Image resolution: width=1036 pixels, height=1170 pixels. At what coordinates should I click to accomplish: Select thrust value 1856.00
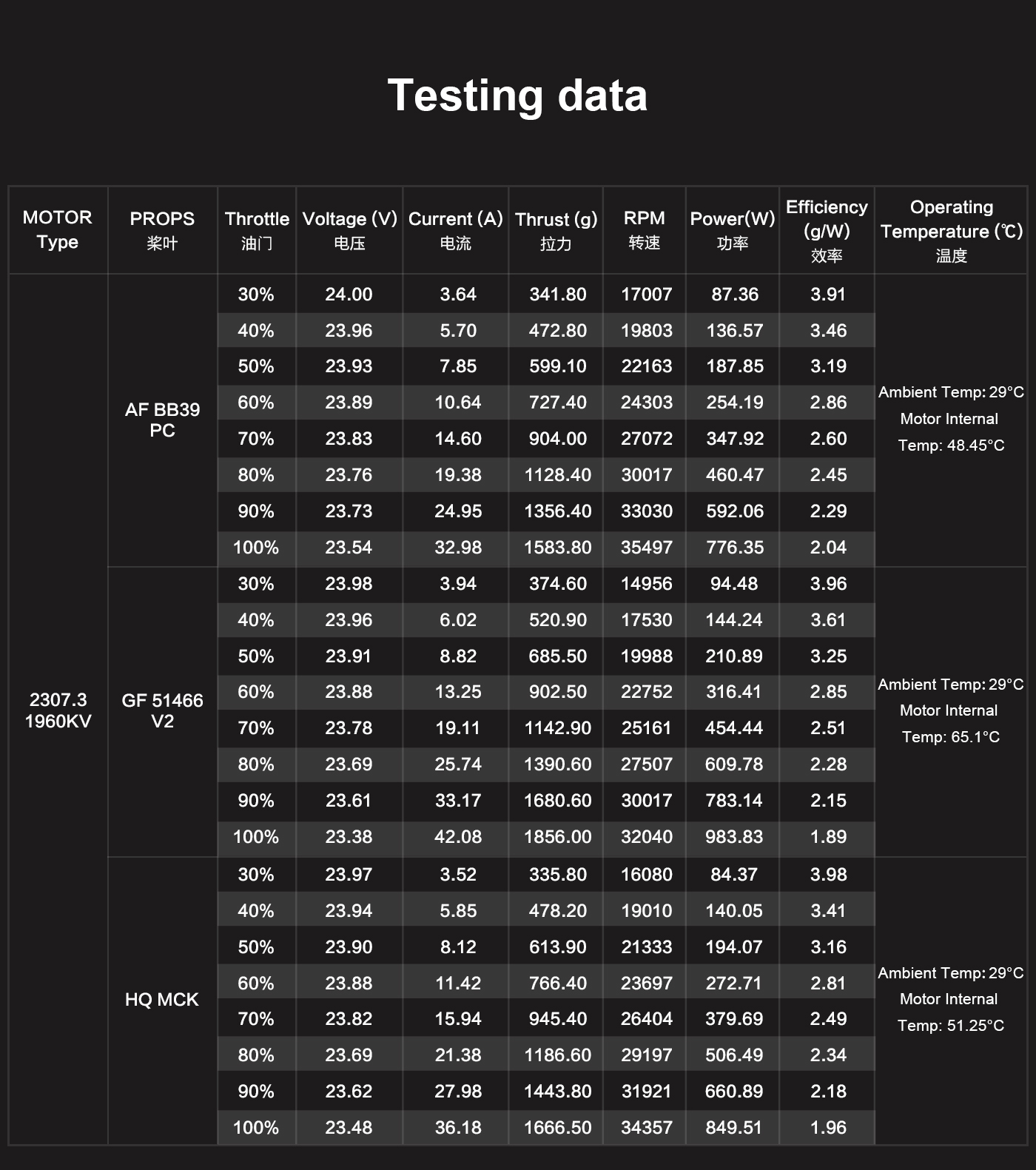tap(557, 837)
